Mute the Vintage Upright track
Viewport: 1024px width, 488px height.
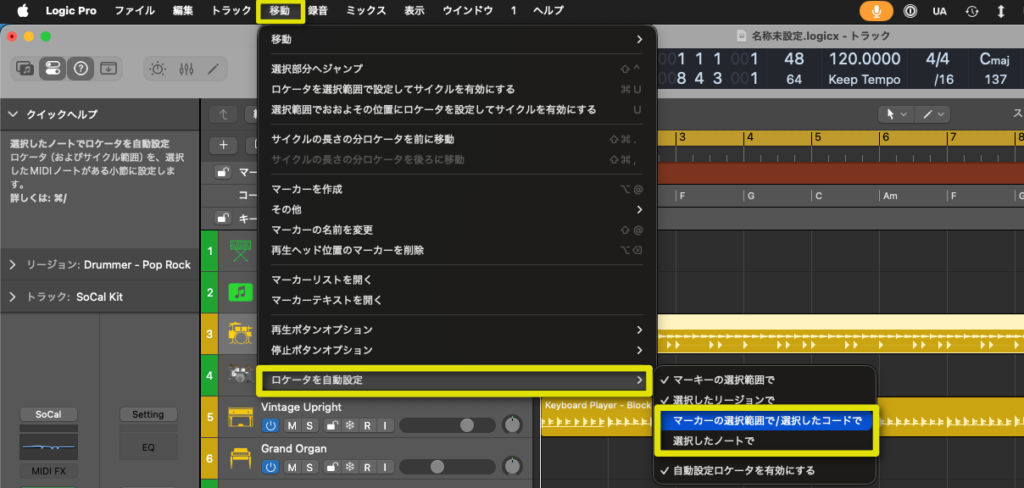292,427
